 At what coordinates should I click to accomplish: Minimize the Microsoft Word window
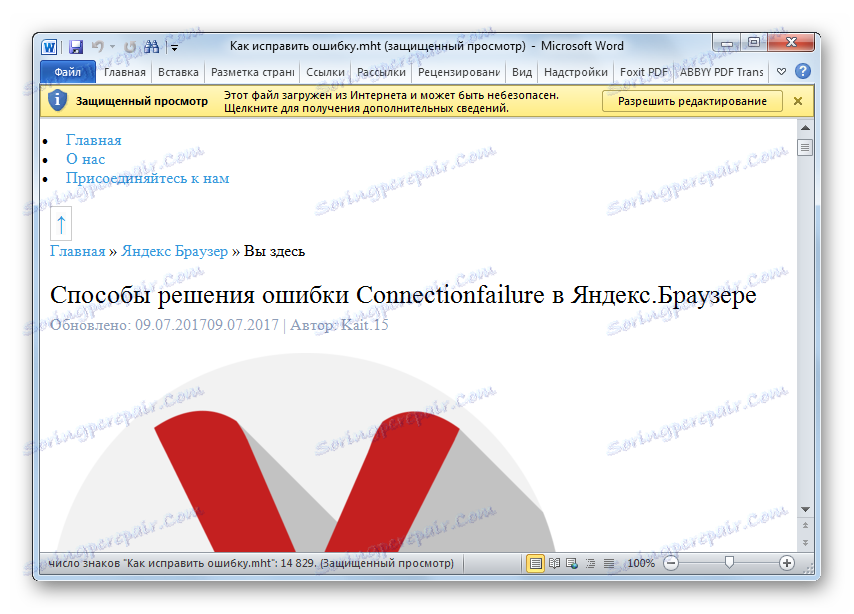pos(727,43)
